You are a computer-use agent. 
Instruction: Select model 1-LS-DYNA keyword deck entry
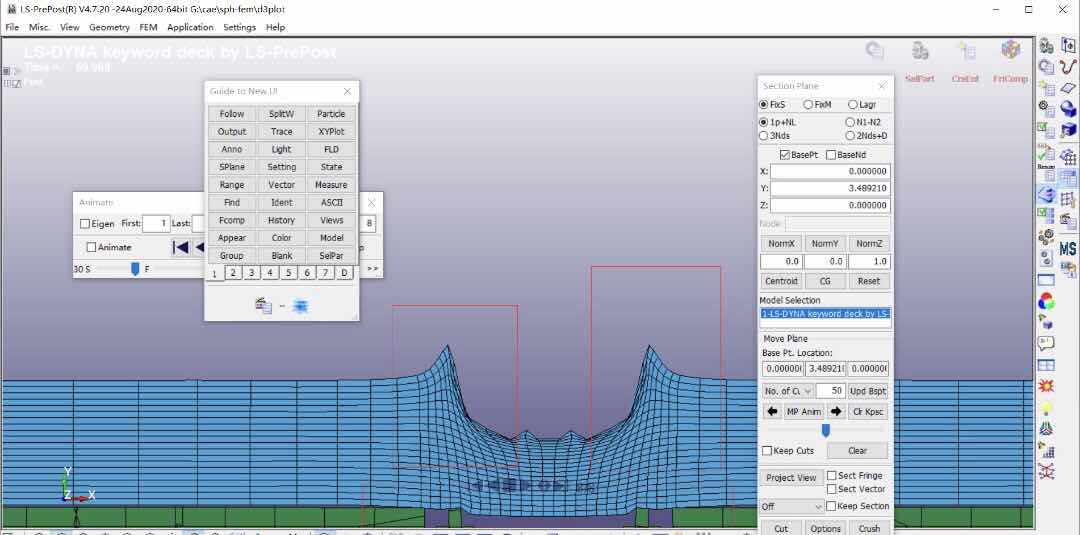(825, 313)
